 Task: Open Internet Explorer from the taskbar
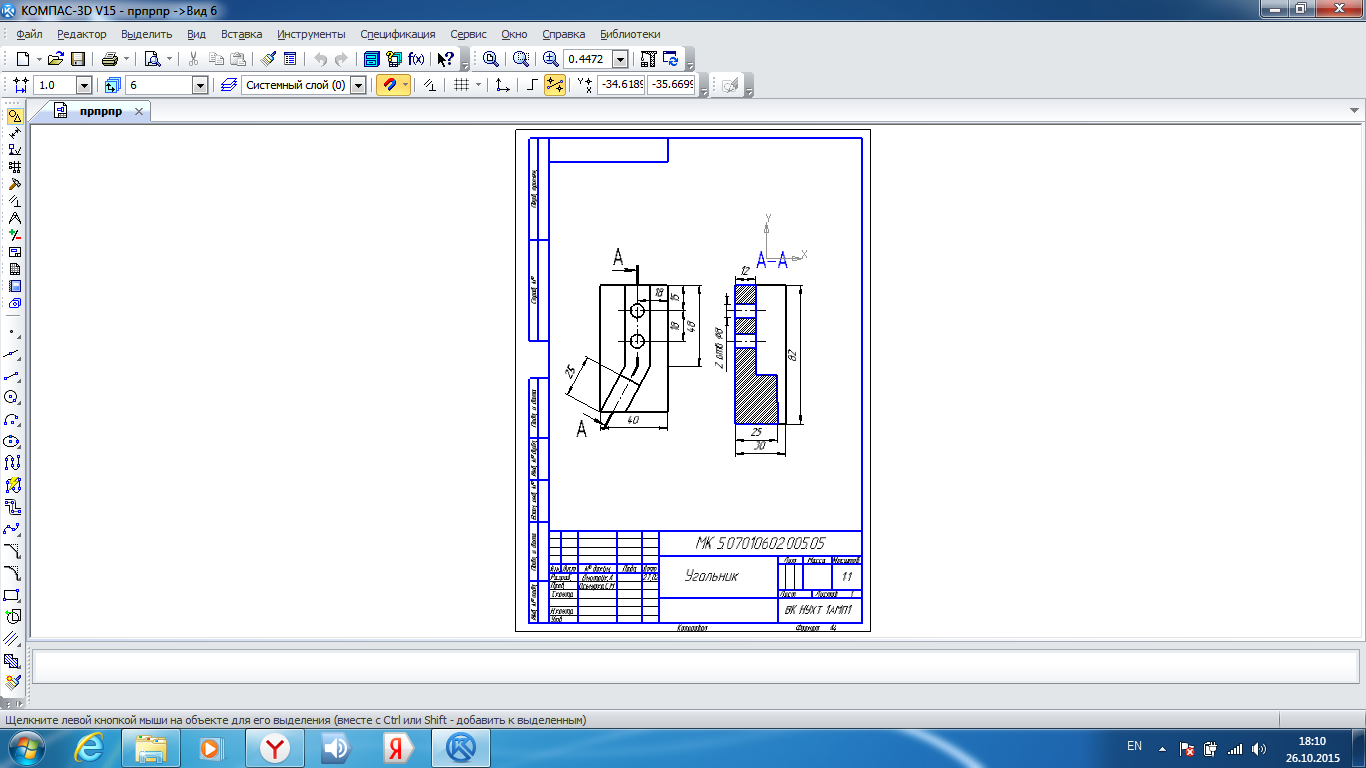coord(89,747)
